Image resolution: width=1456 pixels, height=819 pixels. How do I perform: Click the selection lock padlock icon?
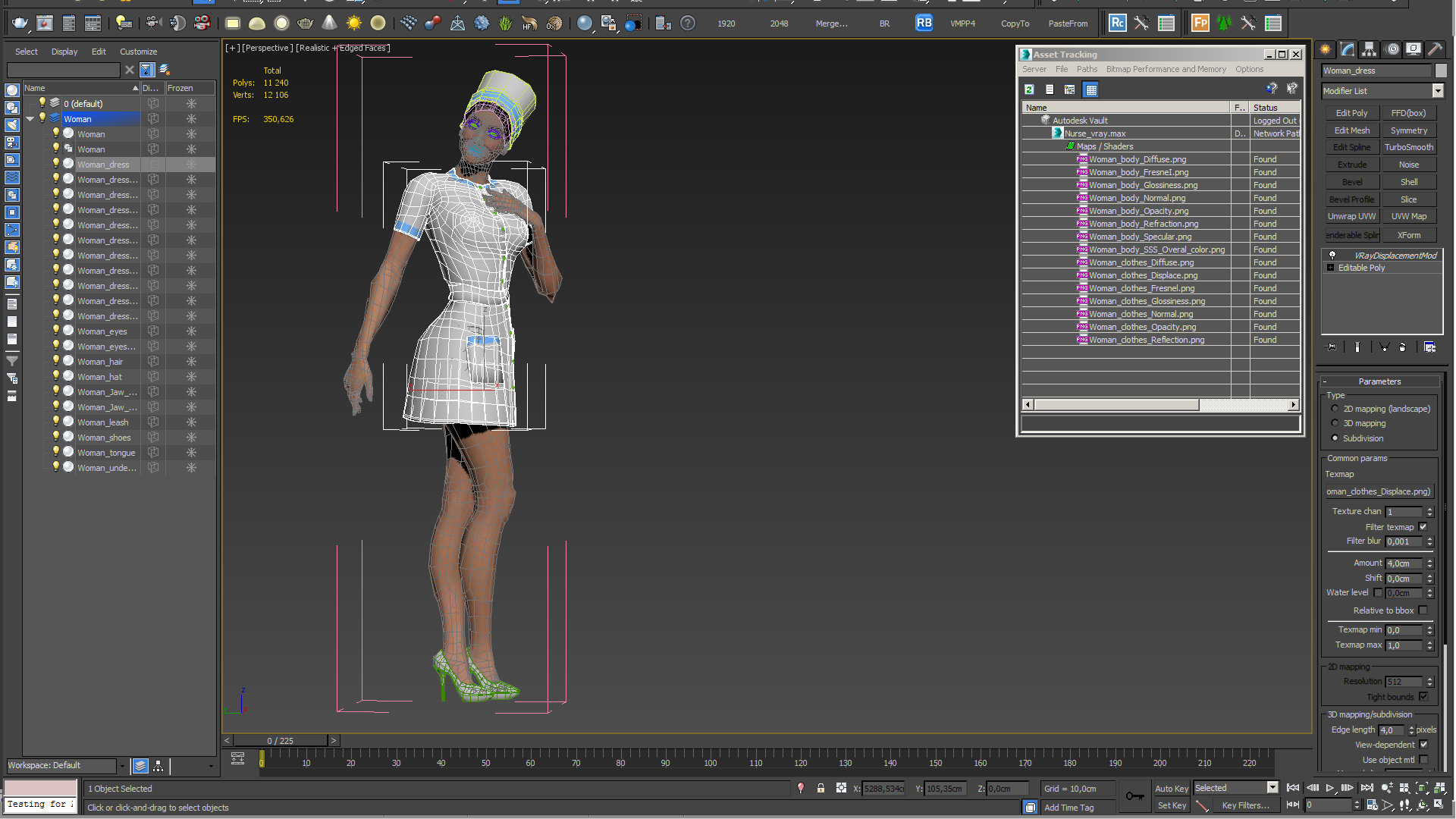click(x=821, y=789)
